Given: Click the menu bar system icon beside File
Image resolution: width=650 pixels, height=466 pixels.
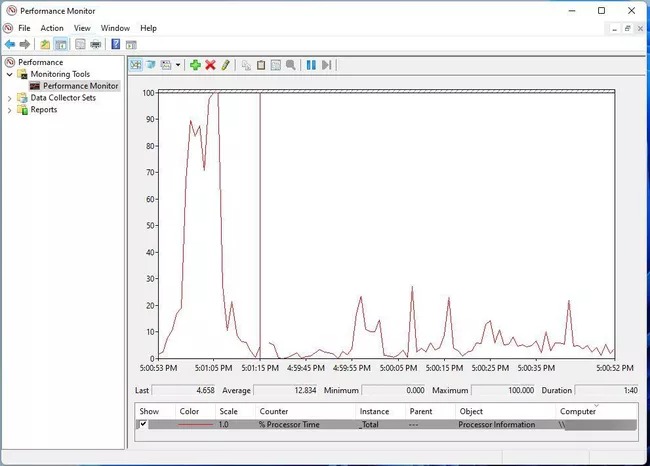Looking at the screenshot, I should [x=8, y=28].
